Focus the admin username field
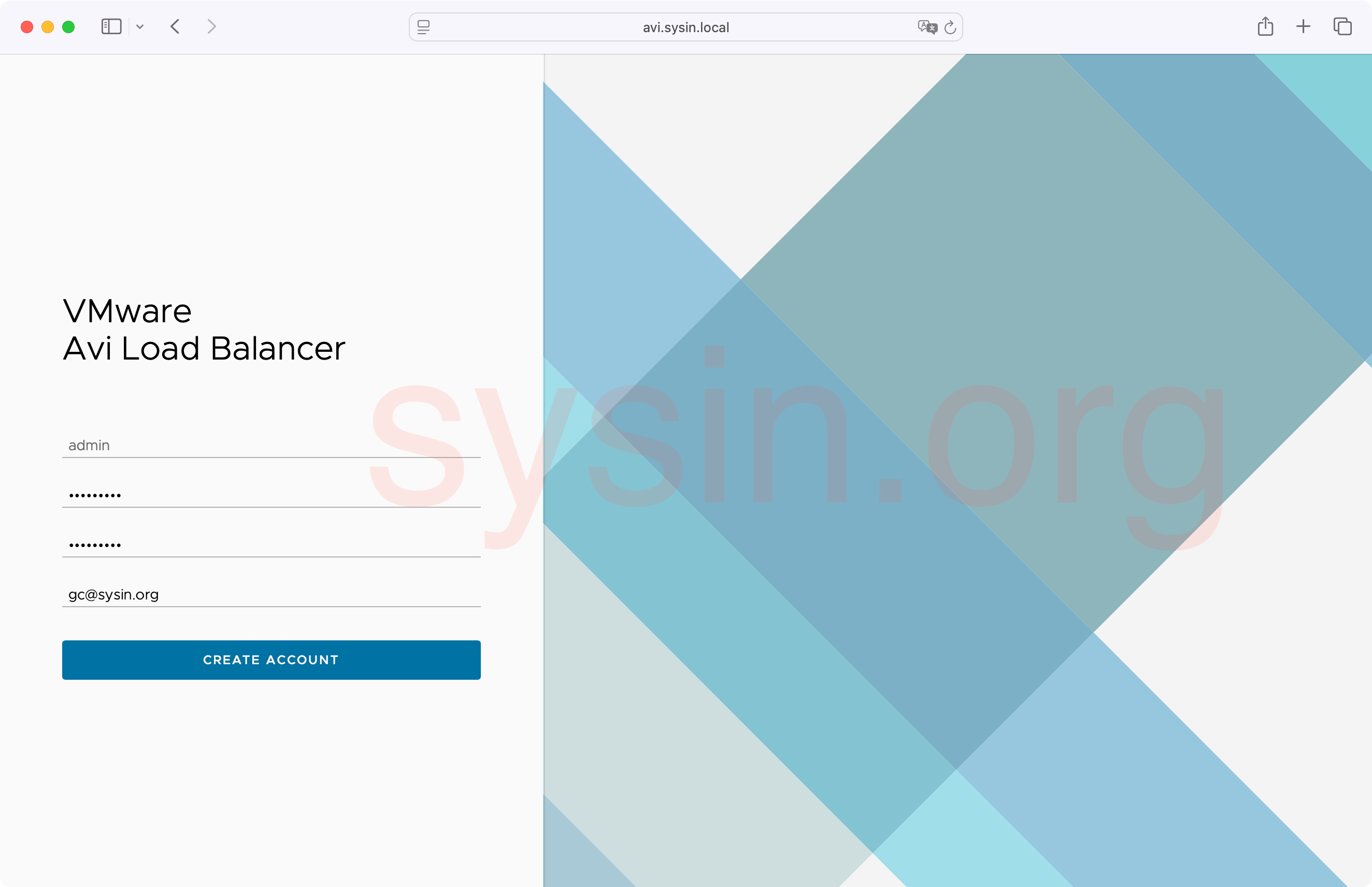The image size is (1372, 887). (x=270, y=445)
